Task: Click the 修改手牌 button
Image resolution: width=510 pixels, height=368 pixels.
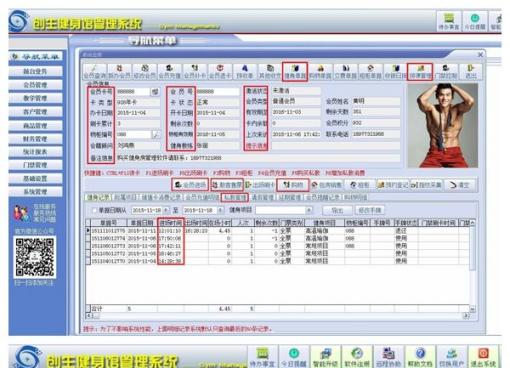Action: [x=369, y=210]
